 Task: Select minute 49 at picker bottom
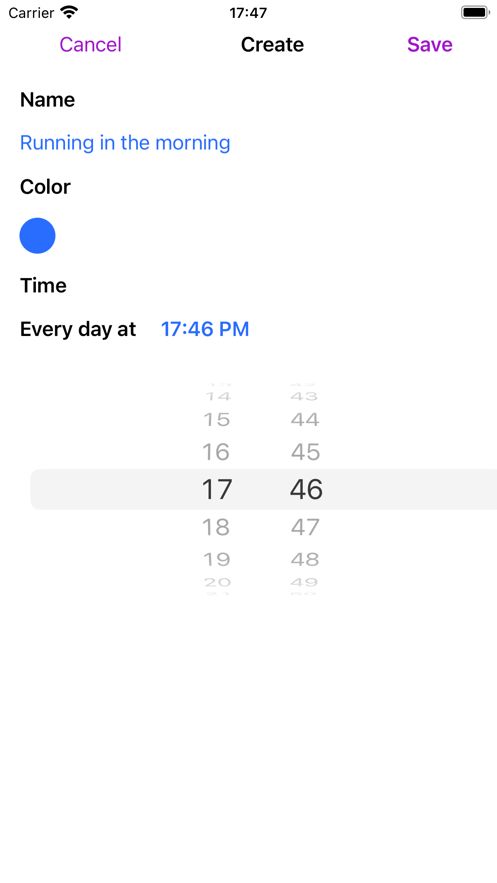[305, 583]
